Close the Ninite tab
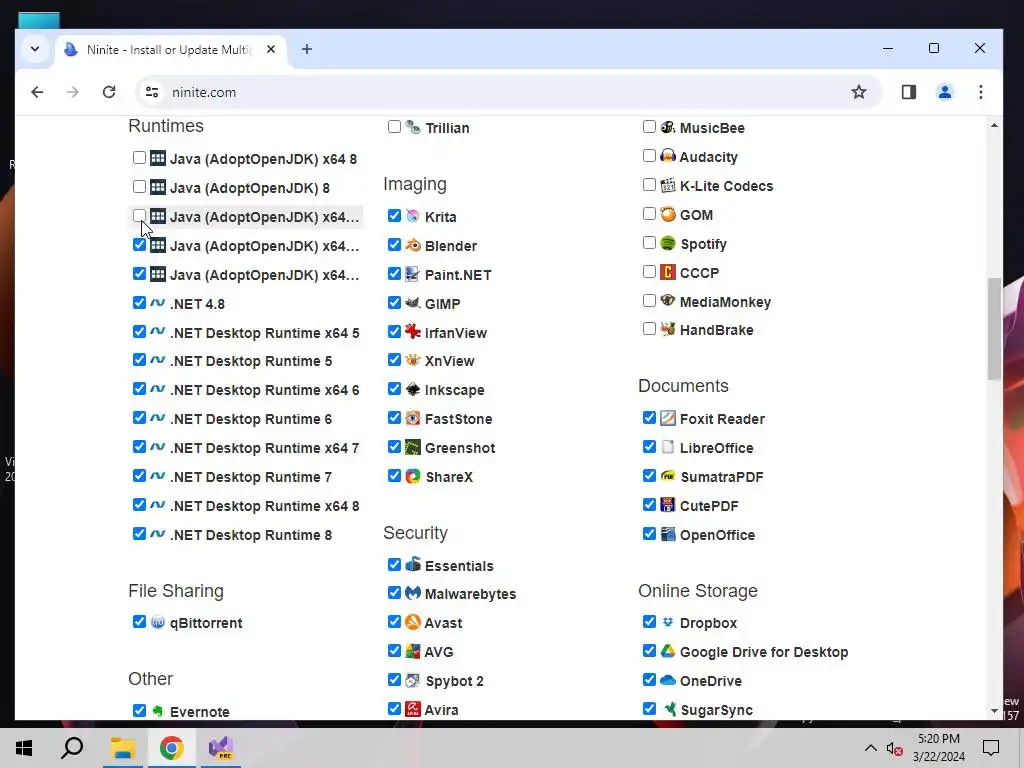 (271, 49)
